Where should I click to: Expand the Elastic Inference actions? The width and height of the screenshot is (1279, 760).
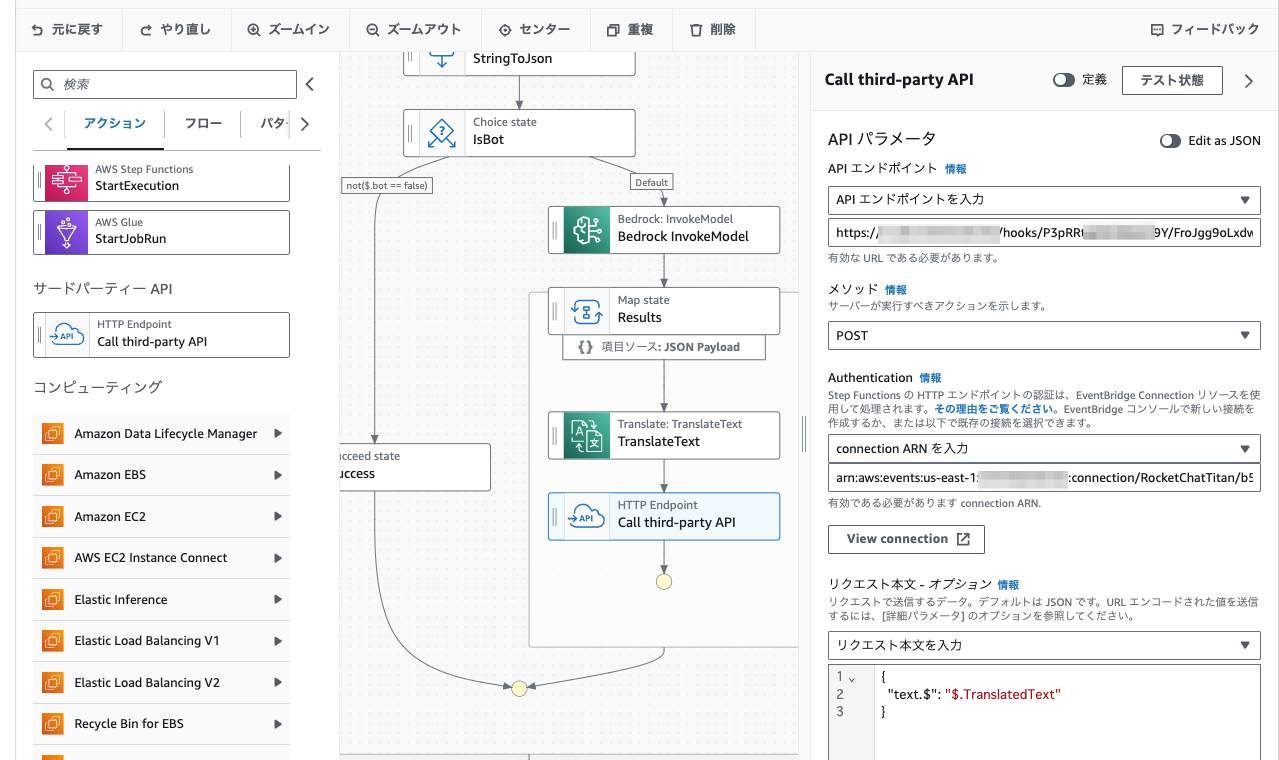tap(278, 600)
